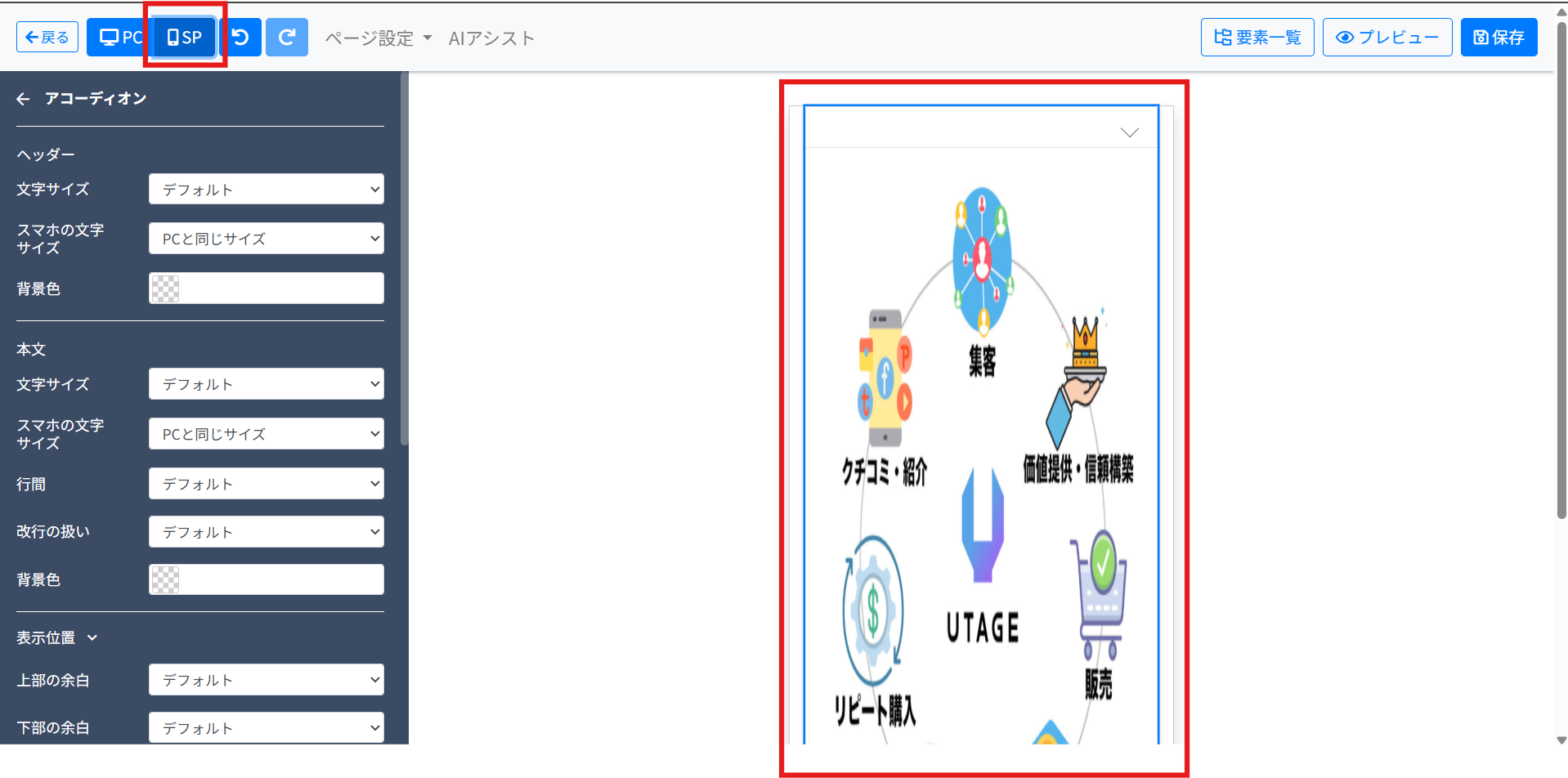Save the page with 保存
The image size is (1568, 778).
1499,37
